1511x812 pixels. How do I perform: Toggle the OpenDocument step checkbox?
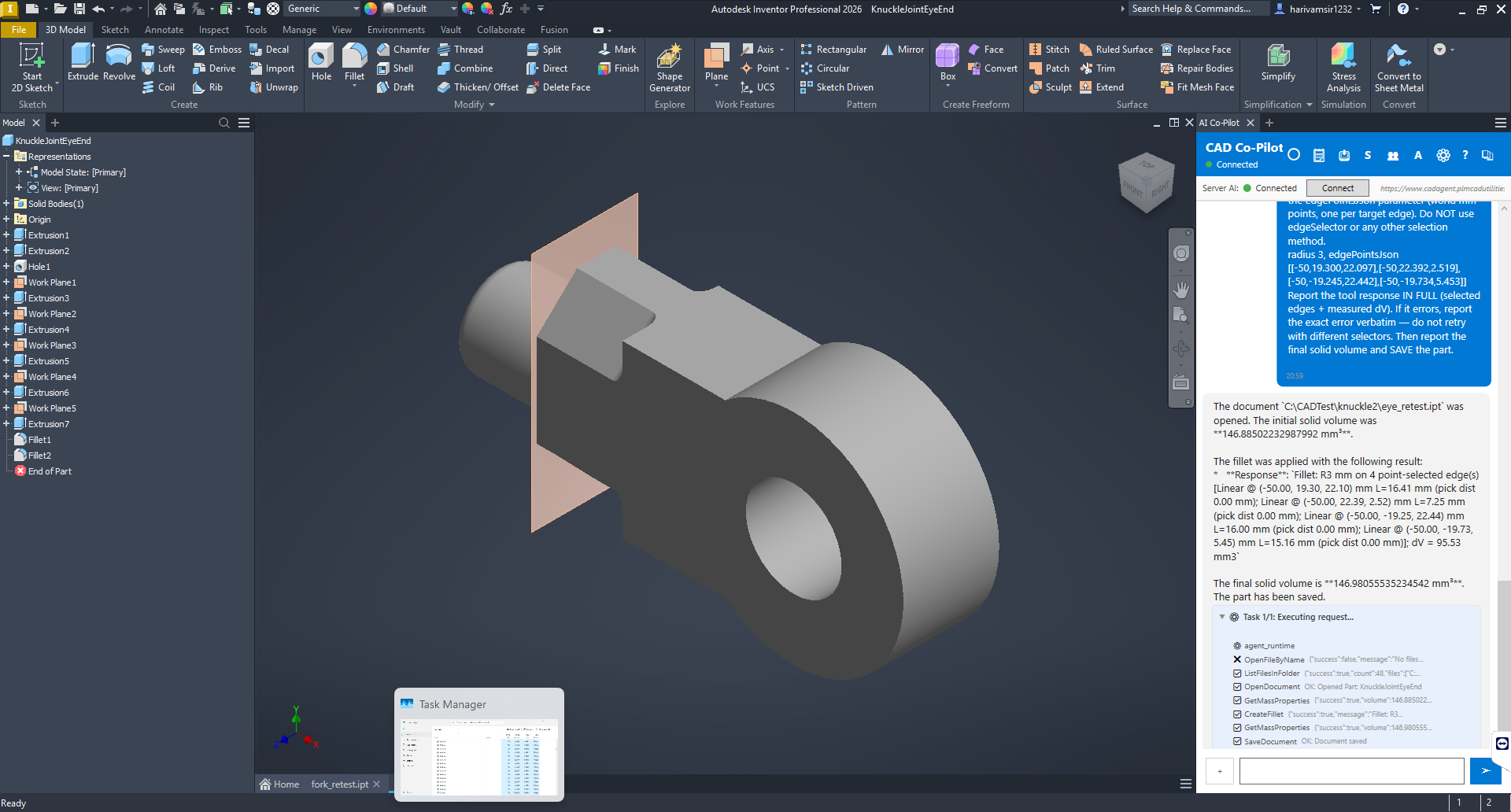tap(1237, 687)
